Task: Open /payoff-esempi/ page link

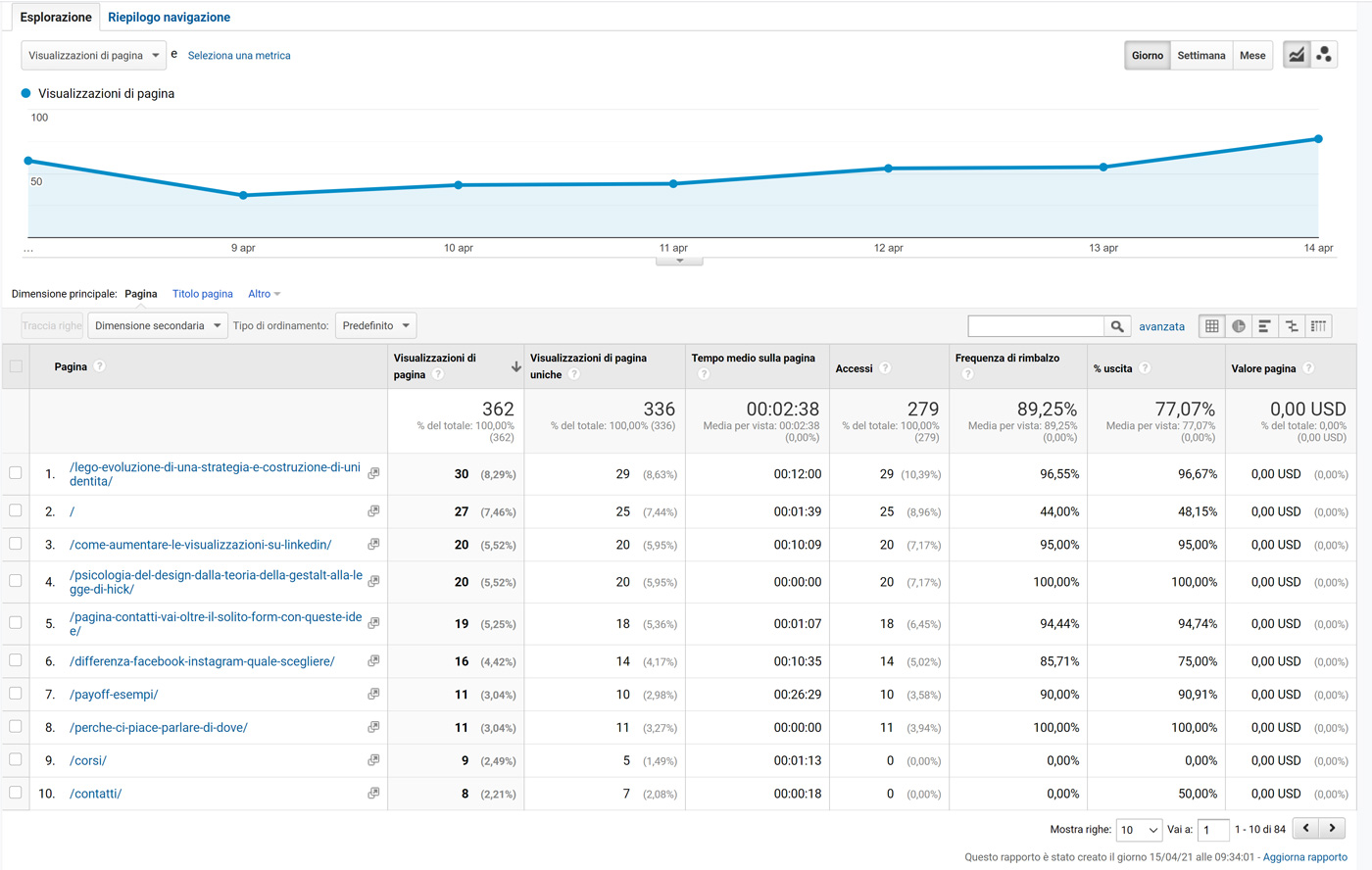Action: pos(114,695)
